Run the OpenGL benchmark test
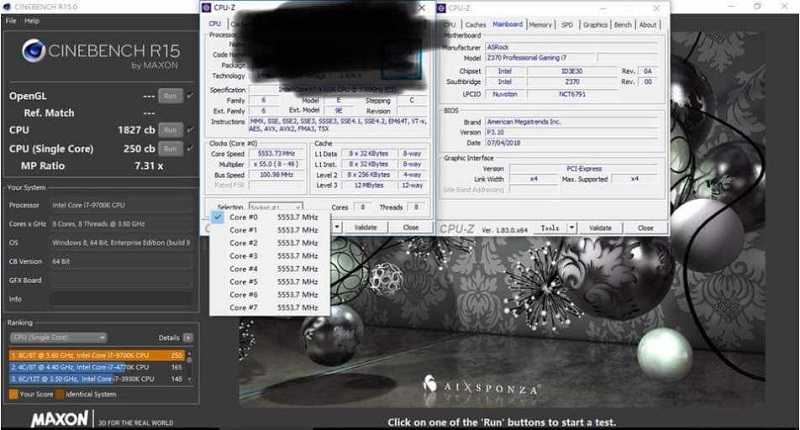 click(169, 95)
